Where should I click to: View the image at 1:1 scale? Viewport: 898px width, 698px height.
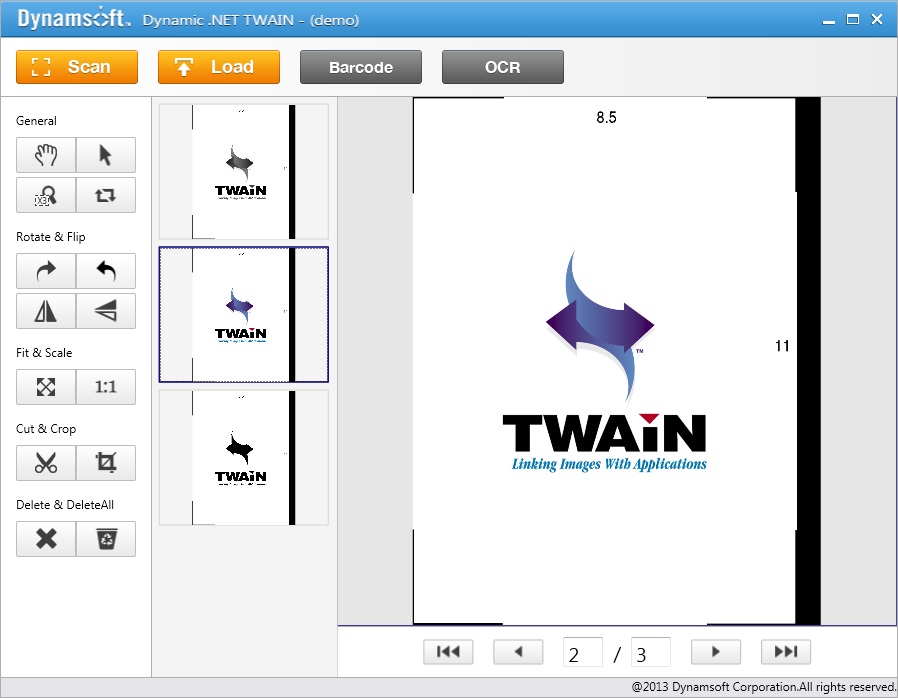(106, 387)
